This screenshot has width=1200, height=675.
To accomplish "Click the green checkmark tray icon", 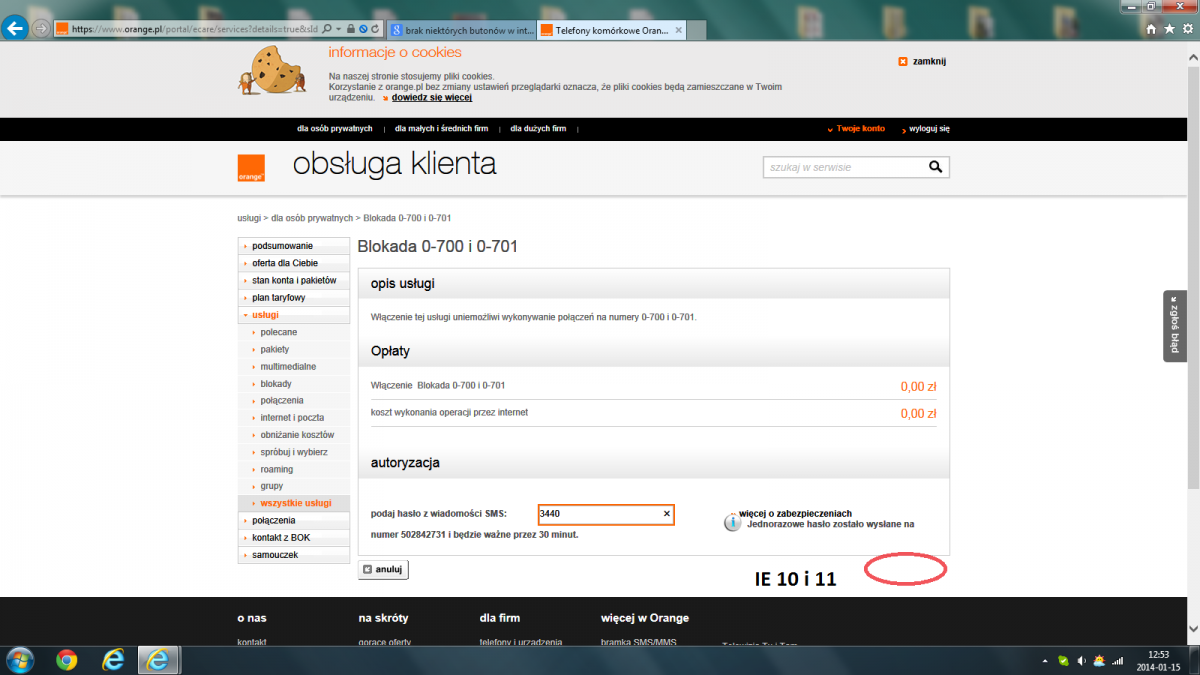I will [x=1063, y=661].
